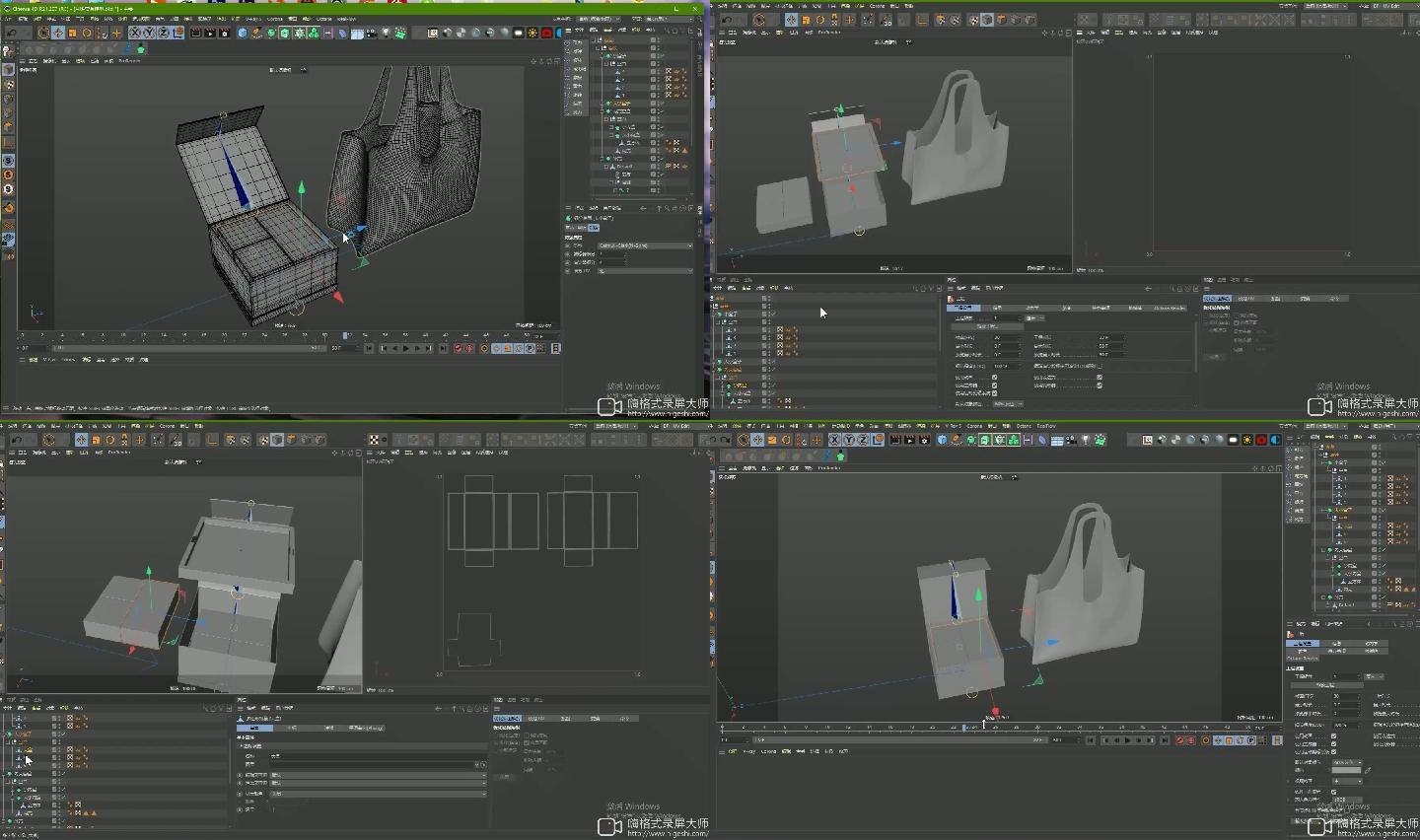Viewport: 1420px width, 840px height.
Task: Select highlighted tab in bottom-right attributes panel
Action: (x=1303, y=644)
